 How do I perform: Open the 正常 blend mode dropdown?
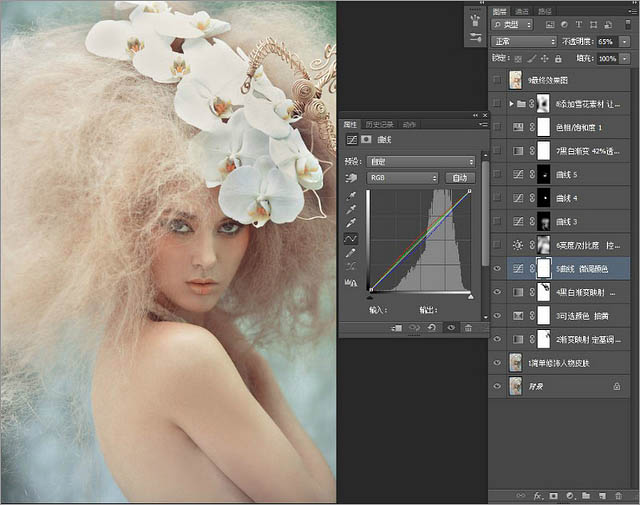pyautogui.click(x=524, y=41)
